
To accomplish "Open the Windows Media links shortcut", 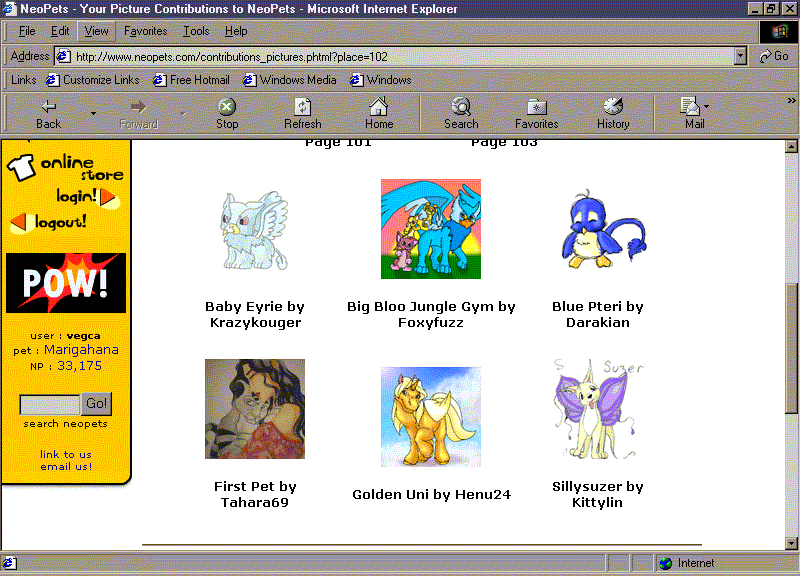I will point(290,80).
